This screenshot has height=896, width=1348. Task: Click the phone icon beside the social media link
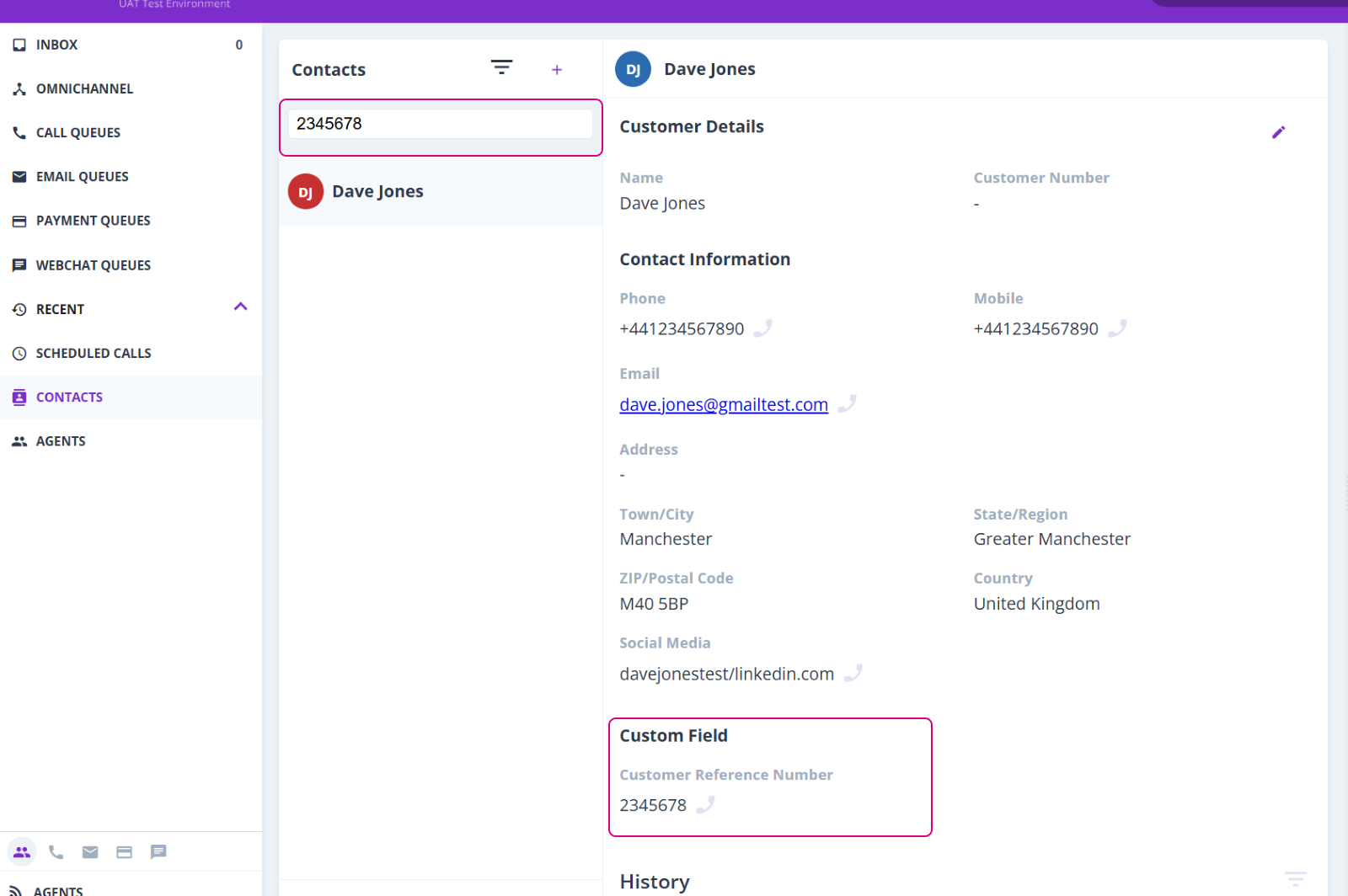point(853,673)
